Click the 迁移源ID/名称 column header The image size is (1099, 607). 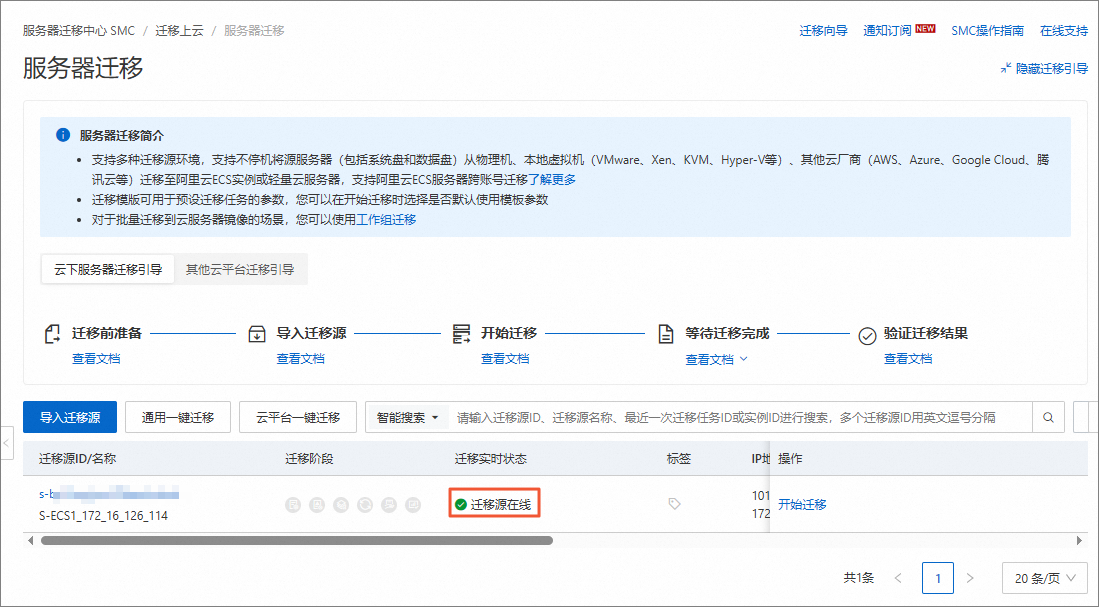(77, 458)
